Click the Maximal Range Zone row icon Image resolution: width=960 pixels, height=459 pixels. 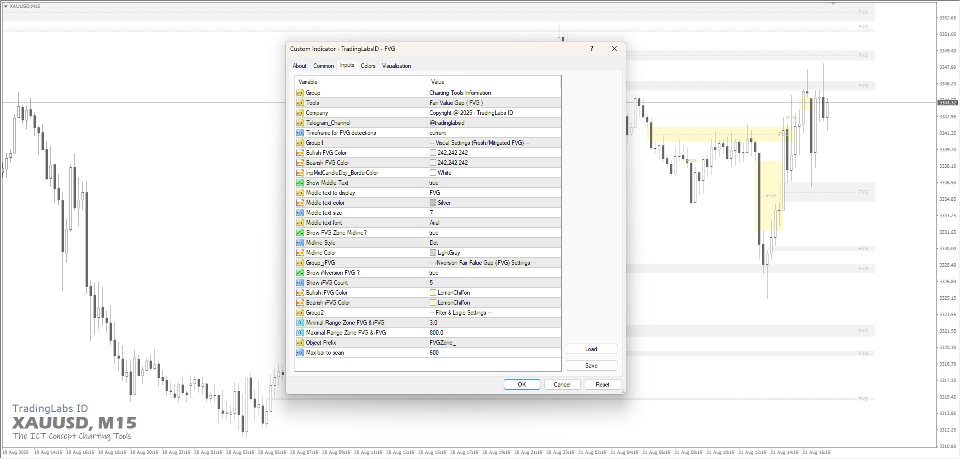coord(300,332)
